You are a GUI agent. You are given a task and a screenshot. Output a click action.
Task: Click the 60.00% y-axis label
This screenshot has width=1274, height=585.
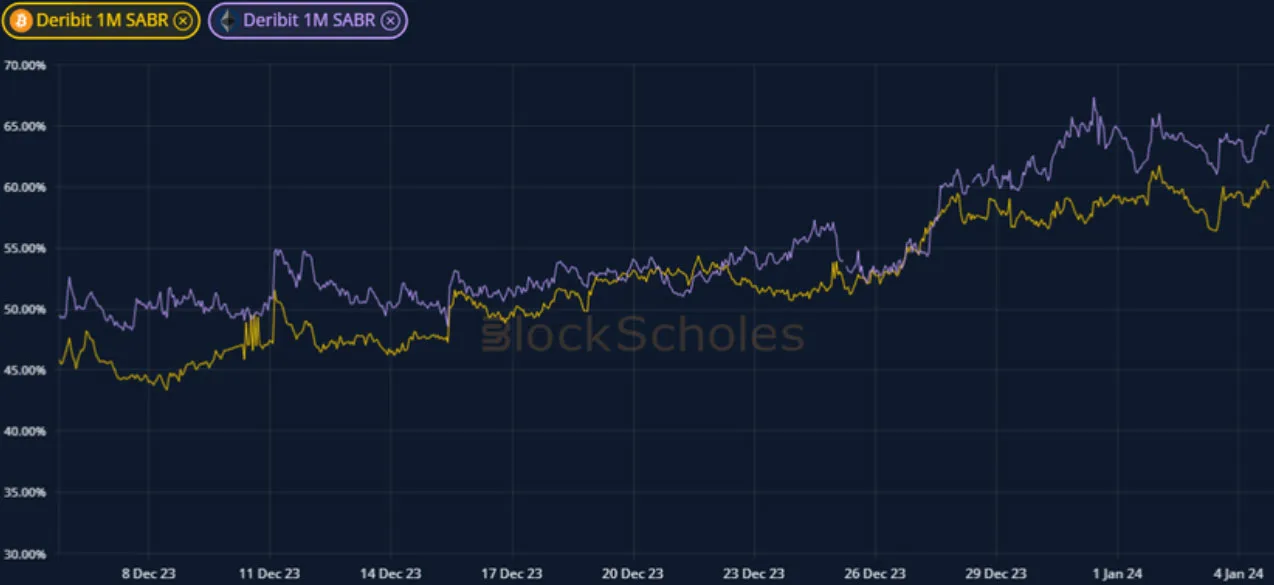click(25, 188)
